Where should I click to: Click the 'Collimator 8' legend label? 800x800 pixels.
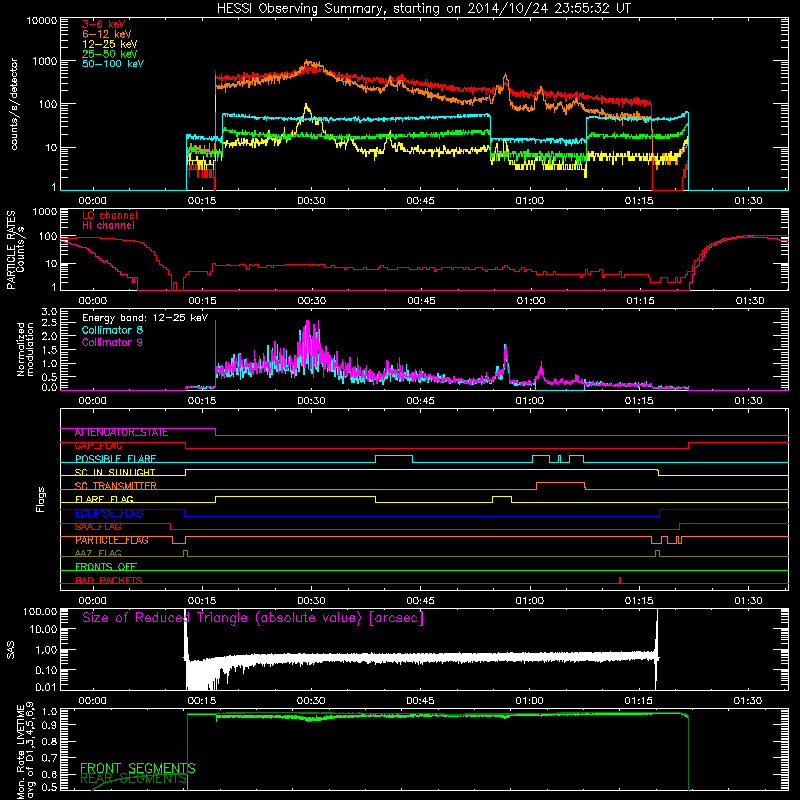(112, 330)
